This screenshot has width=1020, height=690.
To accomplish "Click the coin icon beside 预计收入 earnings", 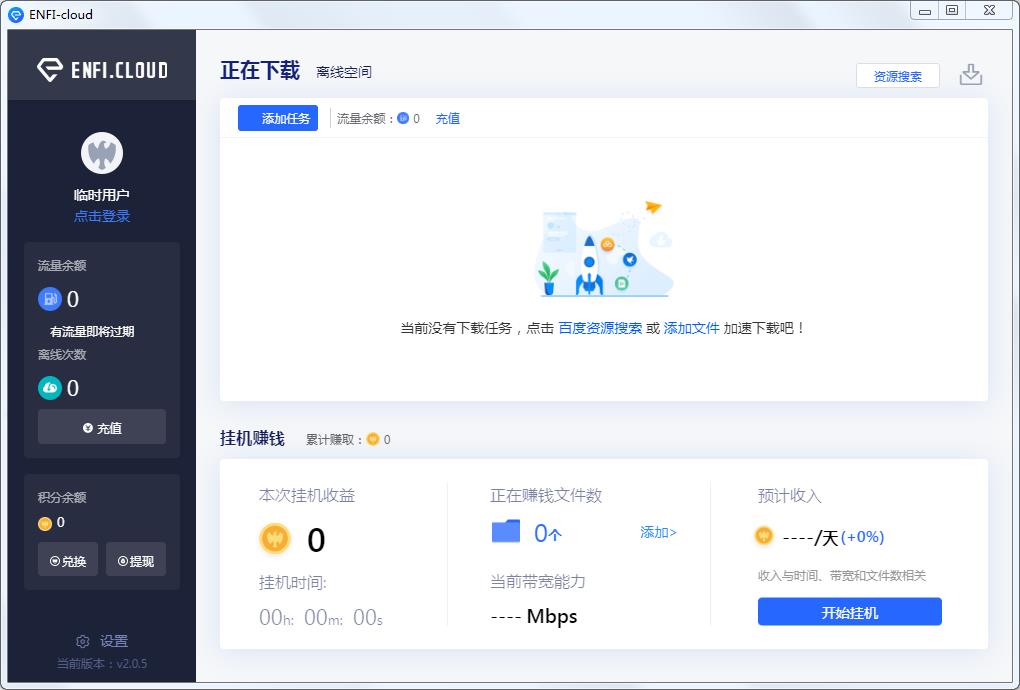I will tap(763, 537).
